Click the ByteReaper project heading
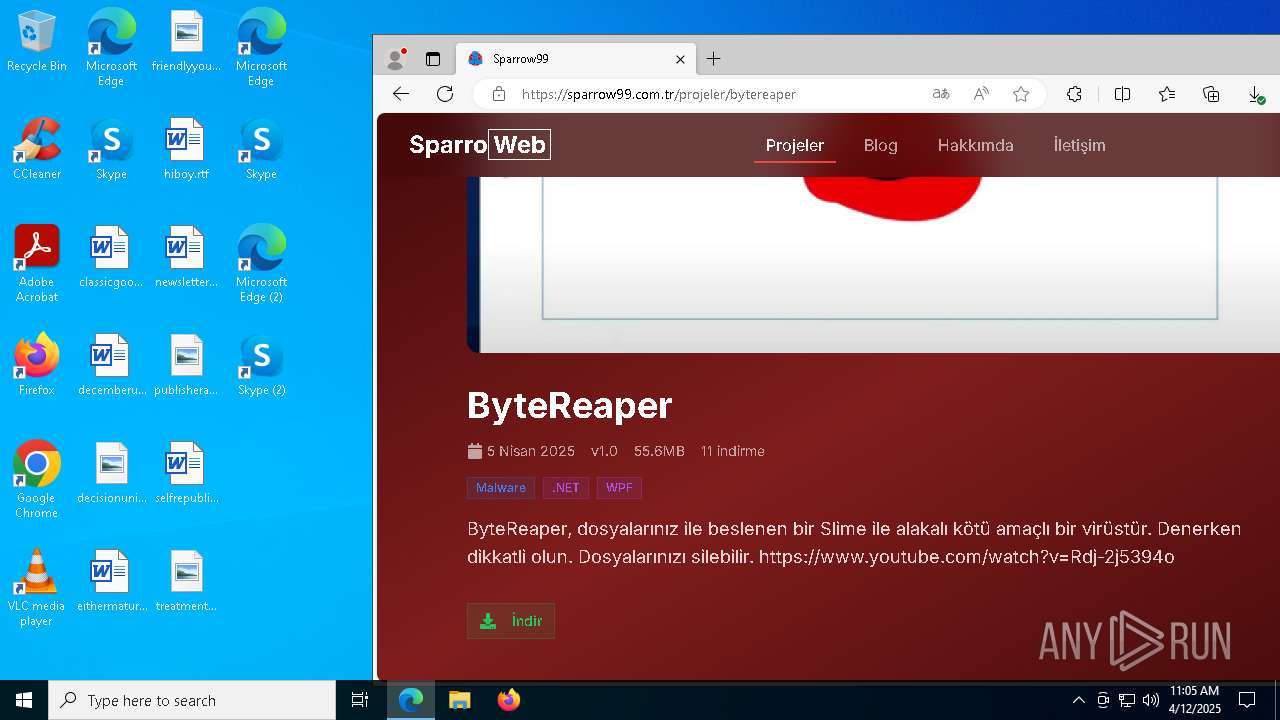The width and height of the screenshot is (1280, 720). point(570,405)
